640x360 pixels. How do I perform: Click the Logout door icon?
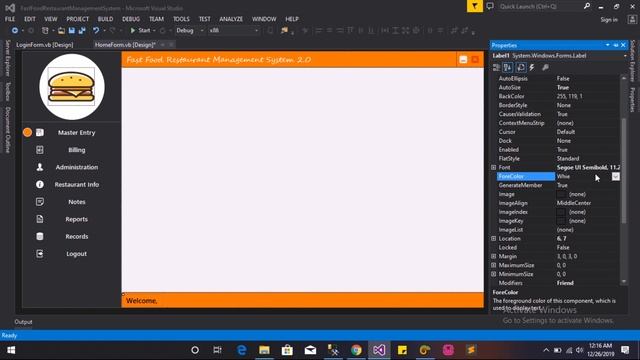(x=40, y=254)
